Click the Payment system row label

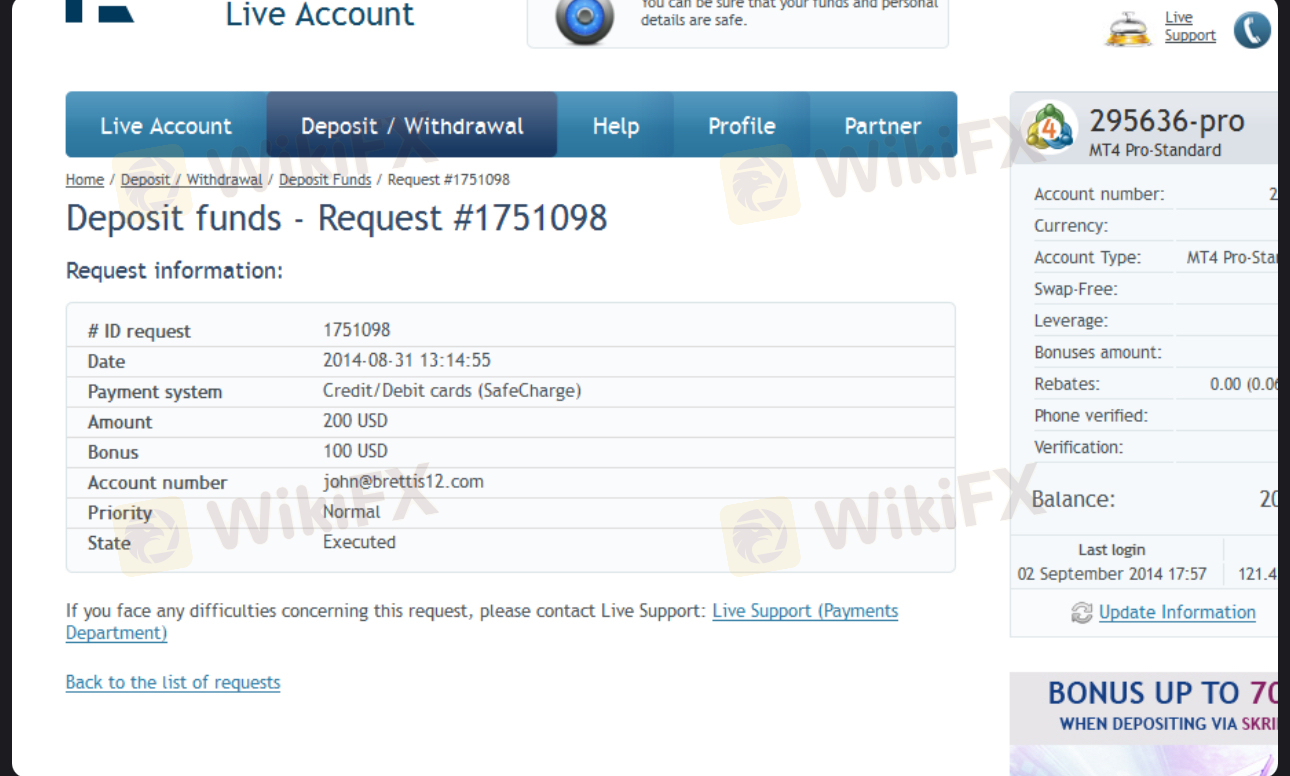(x=155, y=392)
